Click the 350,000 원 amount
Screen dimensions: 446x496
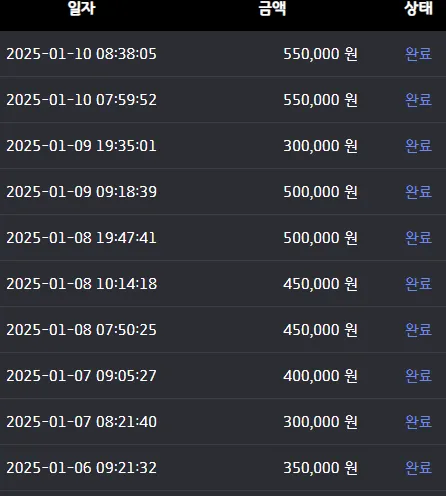320,468
